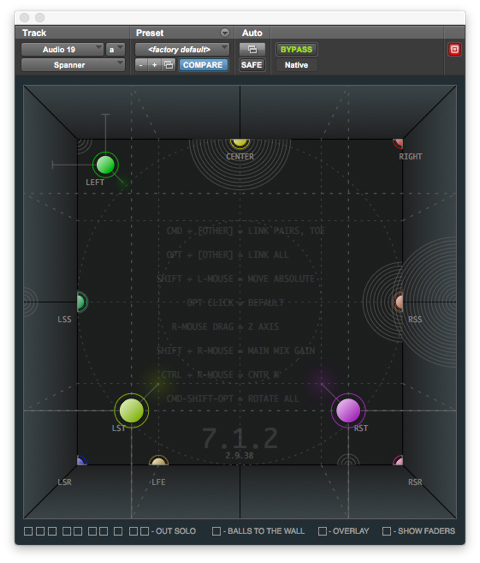Screen dimensions: 480x563
Task: Select the orange RSS speaker ball
Action: pos(398,302)
